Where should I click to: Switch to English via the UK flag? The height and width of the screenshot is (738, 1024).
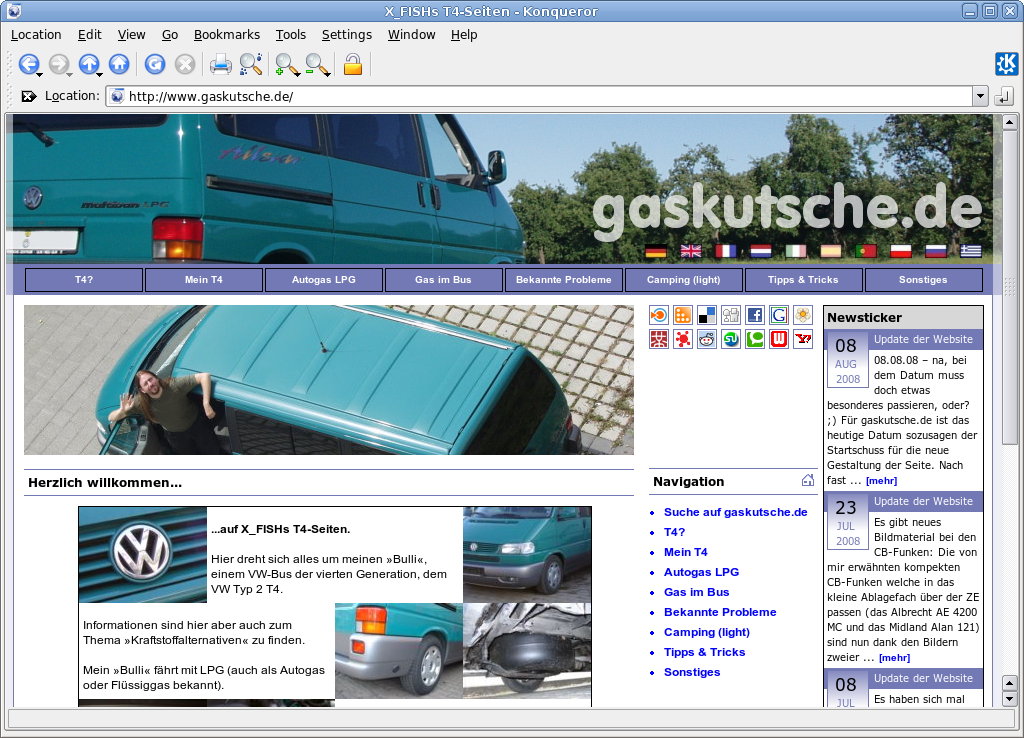pyautogui.click(x=691, y=251)
